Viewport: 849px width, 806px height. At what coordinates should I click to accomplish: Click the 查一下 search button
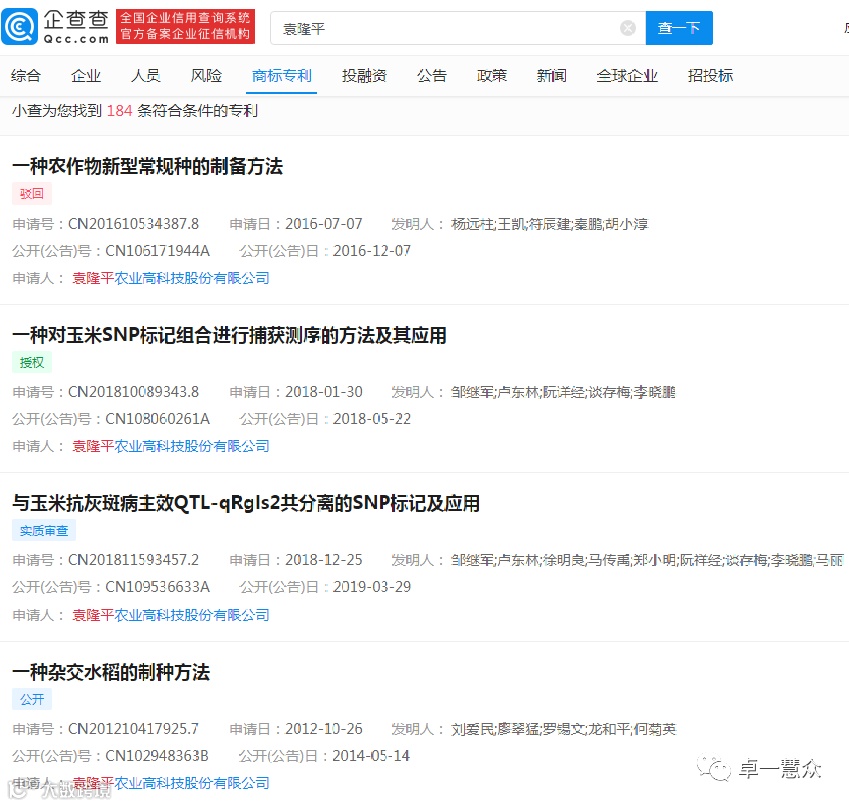coord(679,28)
